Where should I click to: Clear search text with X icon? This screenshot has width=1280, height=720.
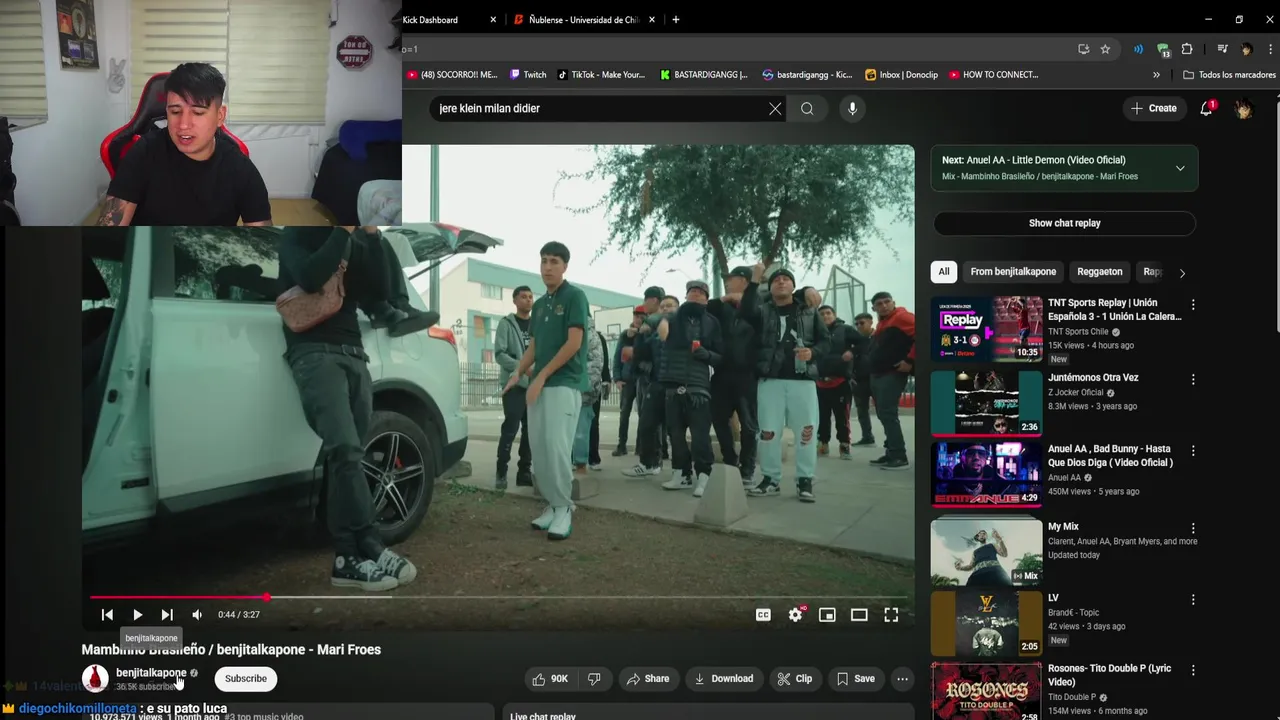775,108
